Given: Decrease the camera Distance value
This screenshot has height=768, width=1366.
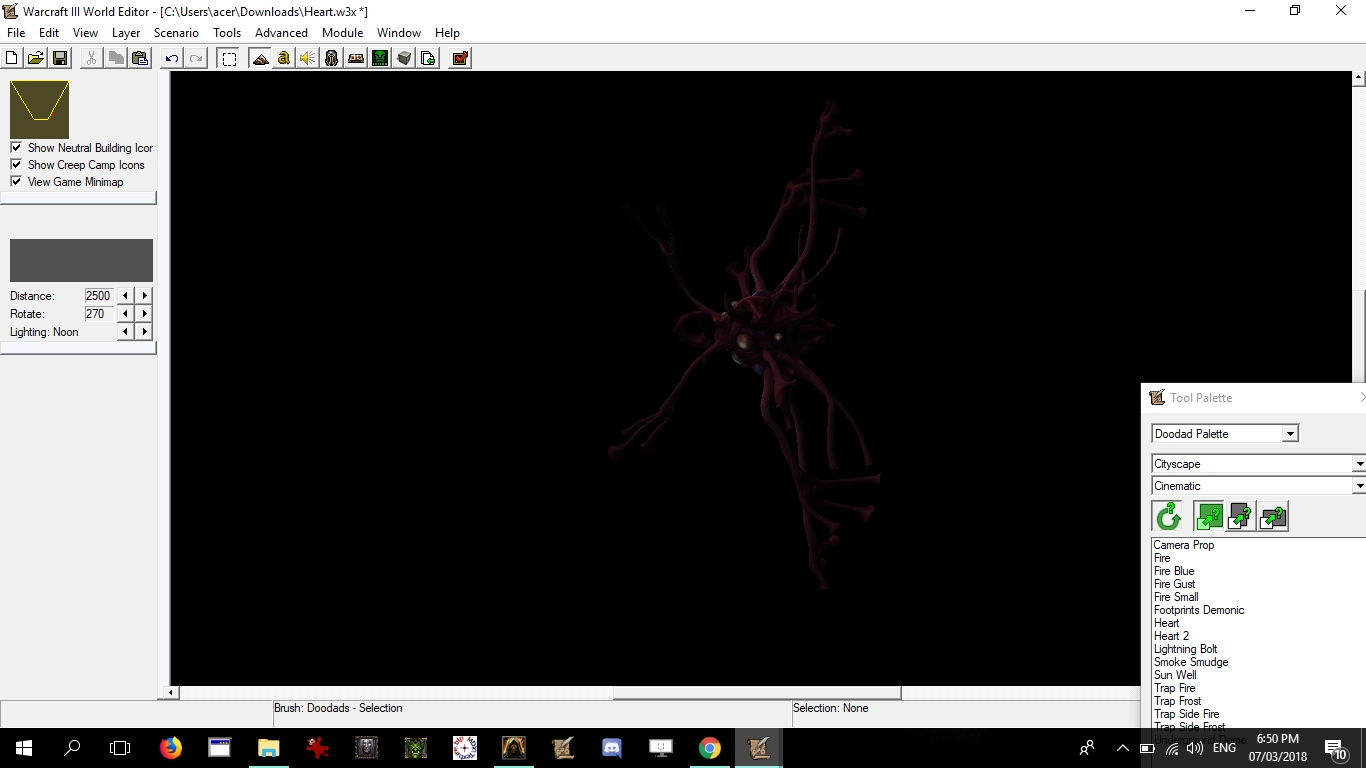Looking at the screenshot, I should click(126, 296).
